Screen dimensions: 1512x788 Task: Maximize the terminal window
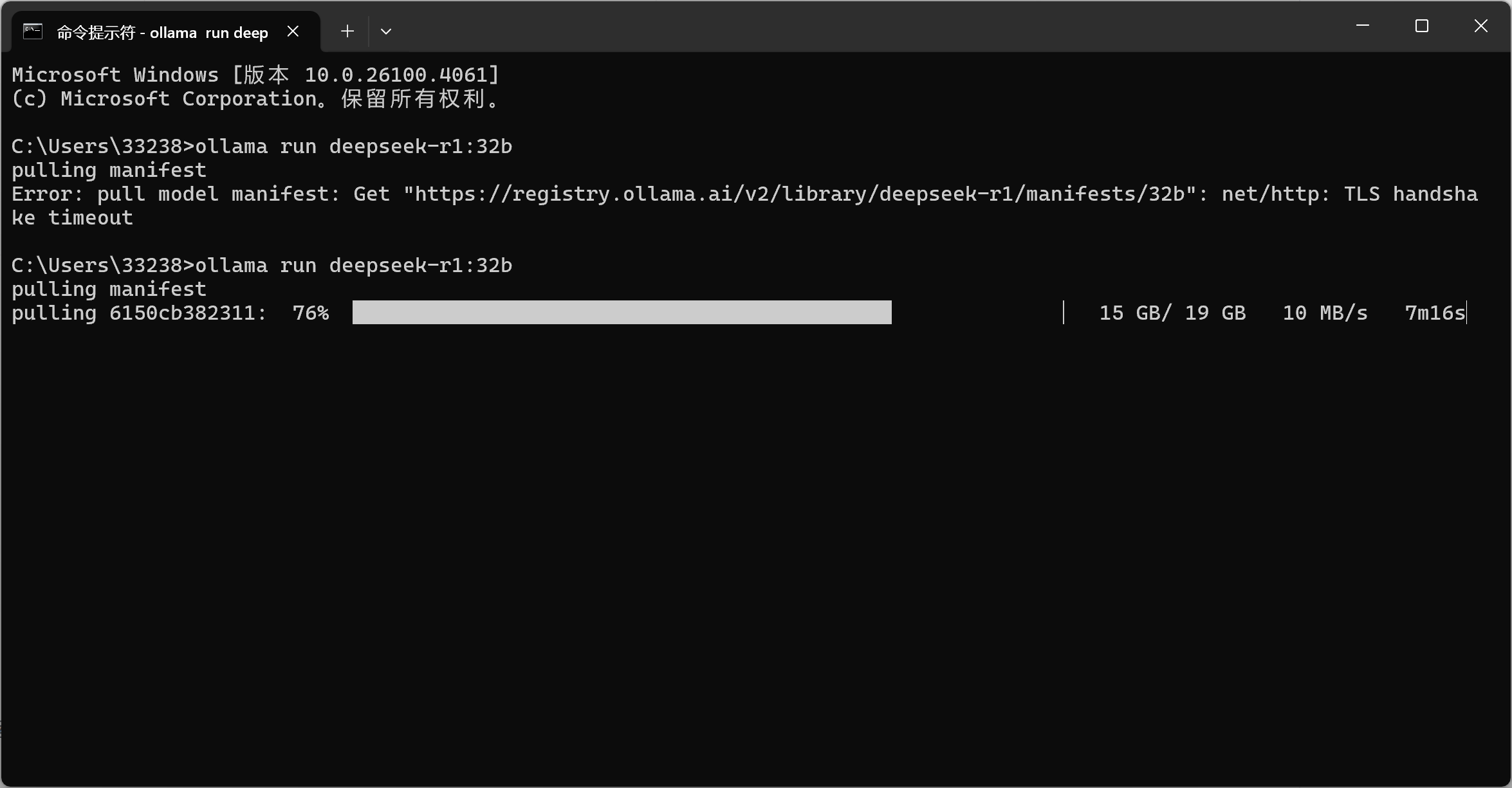(1422, 26)
